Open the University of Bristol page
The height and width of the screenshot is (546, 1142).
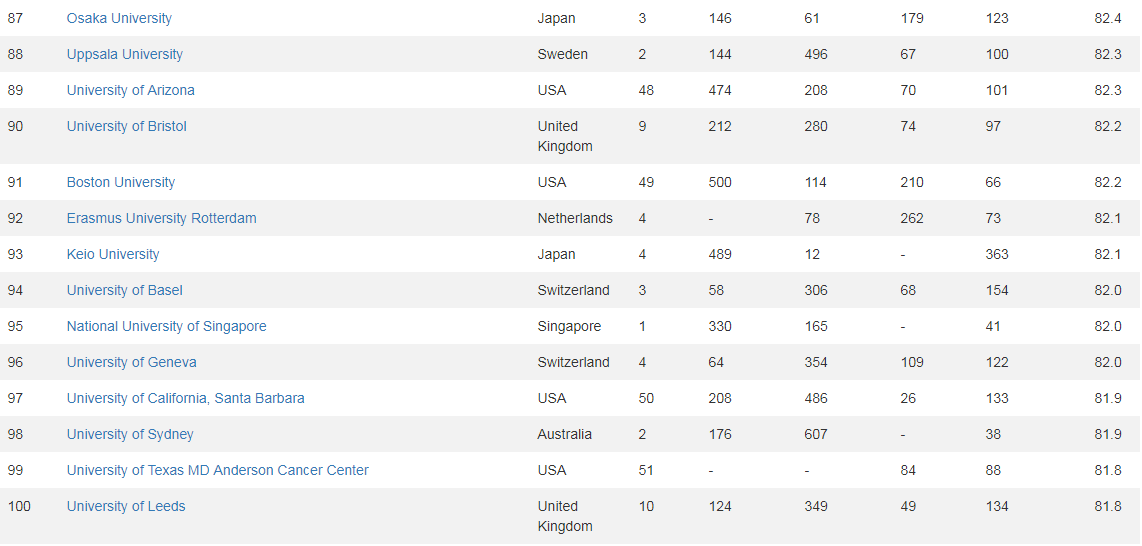(127, 127)
